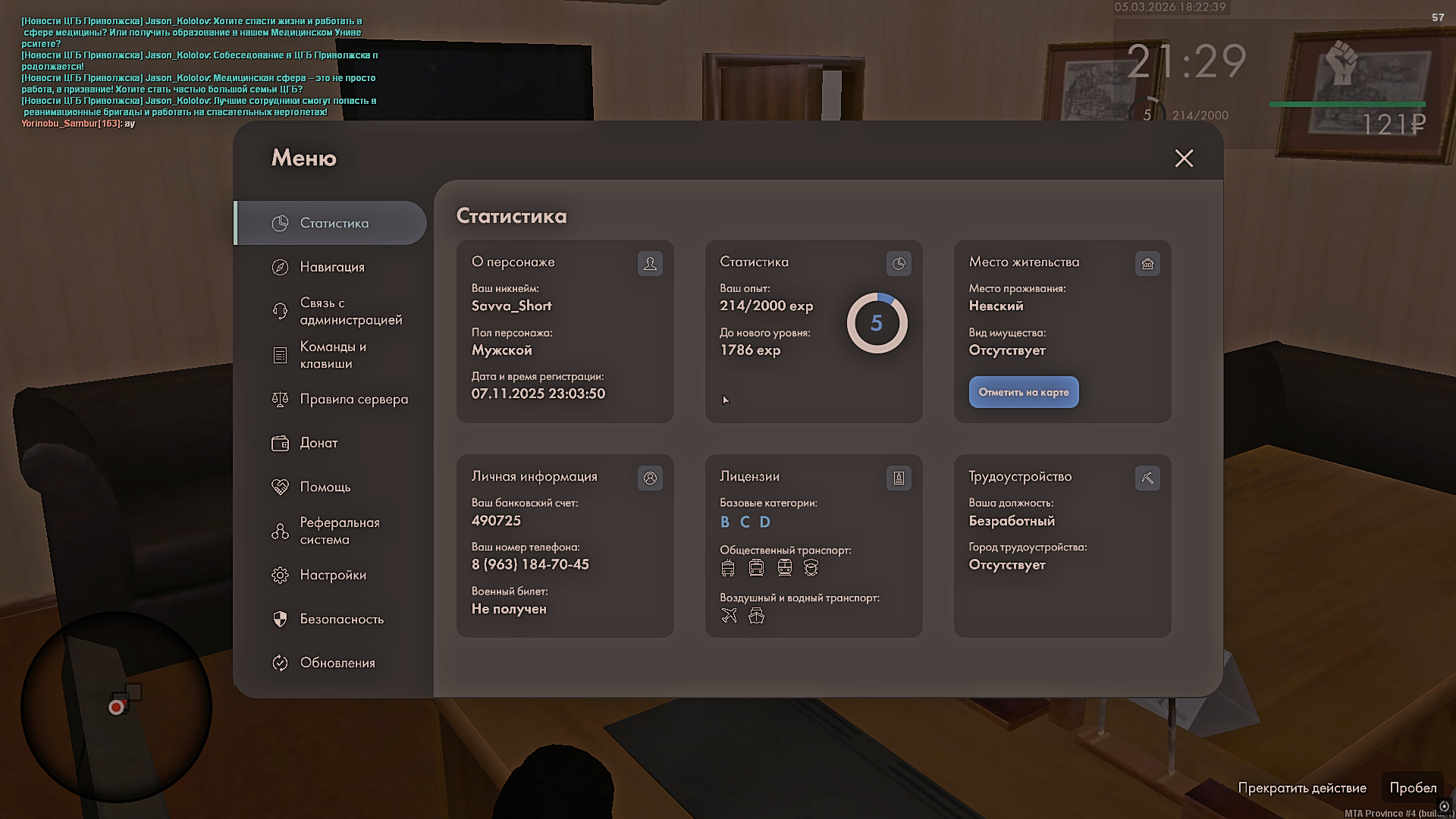Open the Навигация menu section
Viewport: 1456px width, 819px height.
tap(331, 267)
